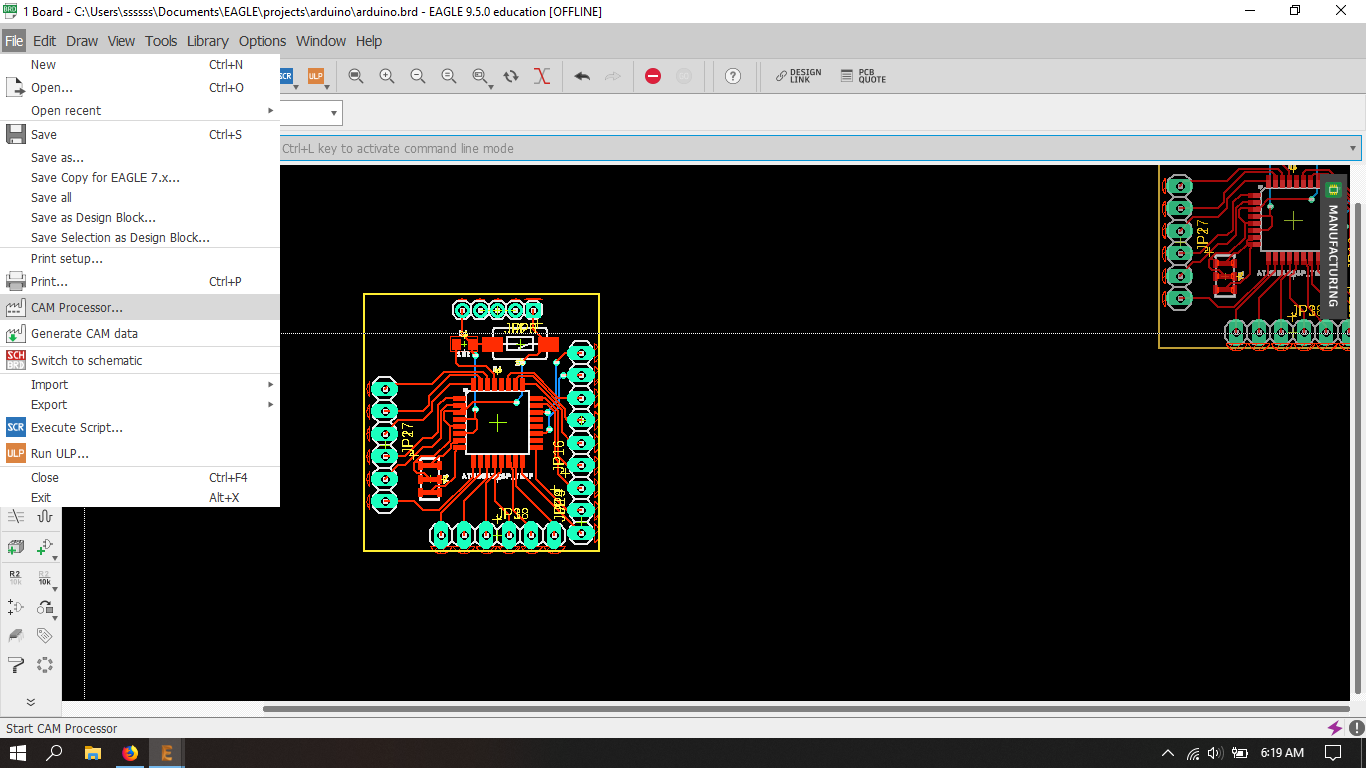
Task: Click the grayed-out redo arrow icon
Action: click(x=613, y=76)
